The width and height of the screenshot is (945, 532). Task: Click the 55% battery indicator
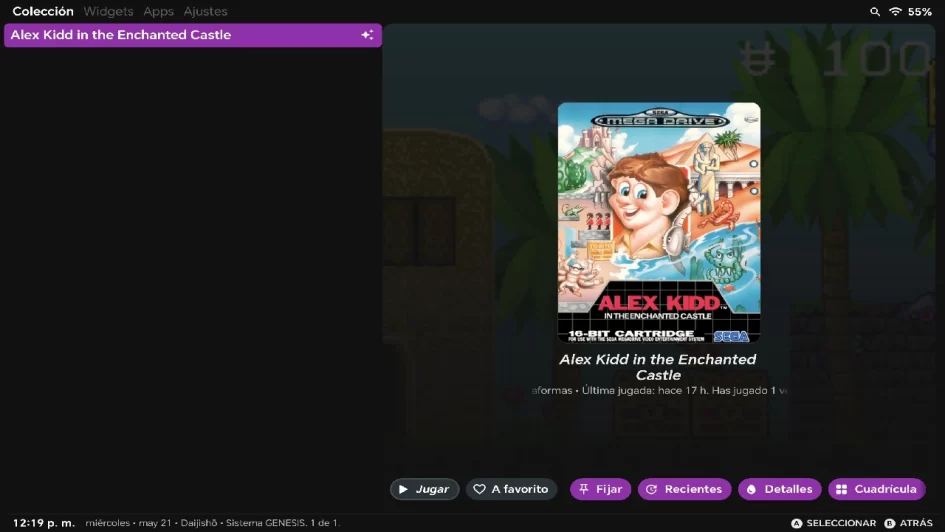[920, 11]
